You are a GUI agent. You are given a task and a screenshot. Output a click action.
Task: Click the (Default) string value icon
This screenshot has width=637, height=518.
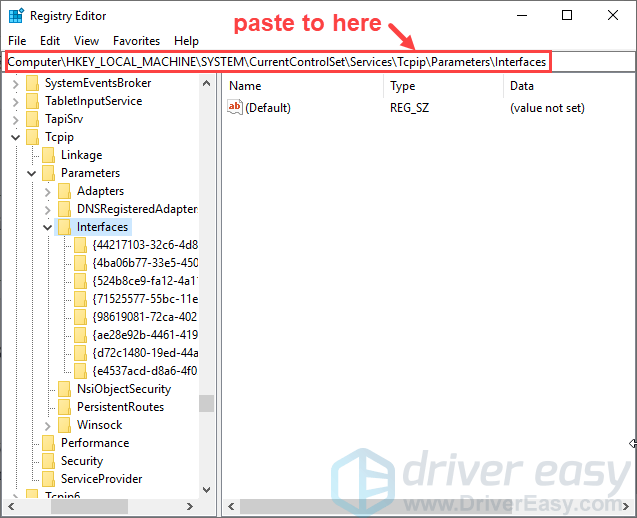[x=235, y=108]
